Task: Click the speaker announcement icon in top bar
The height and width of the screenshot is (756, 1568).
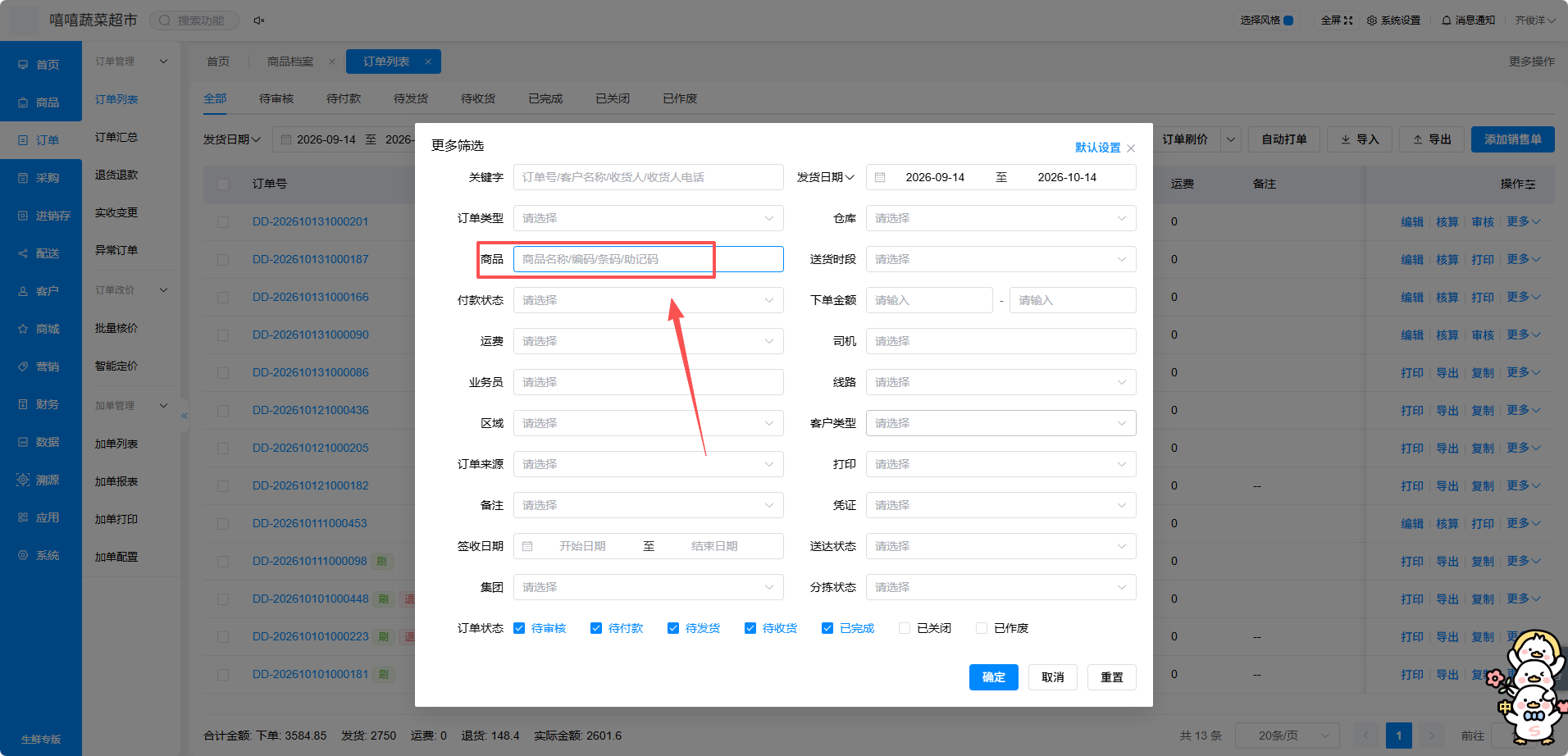Action: click(258, 20)
